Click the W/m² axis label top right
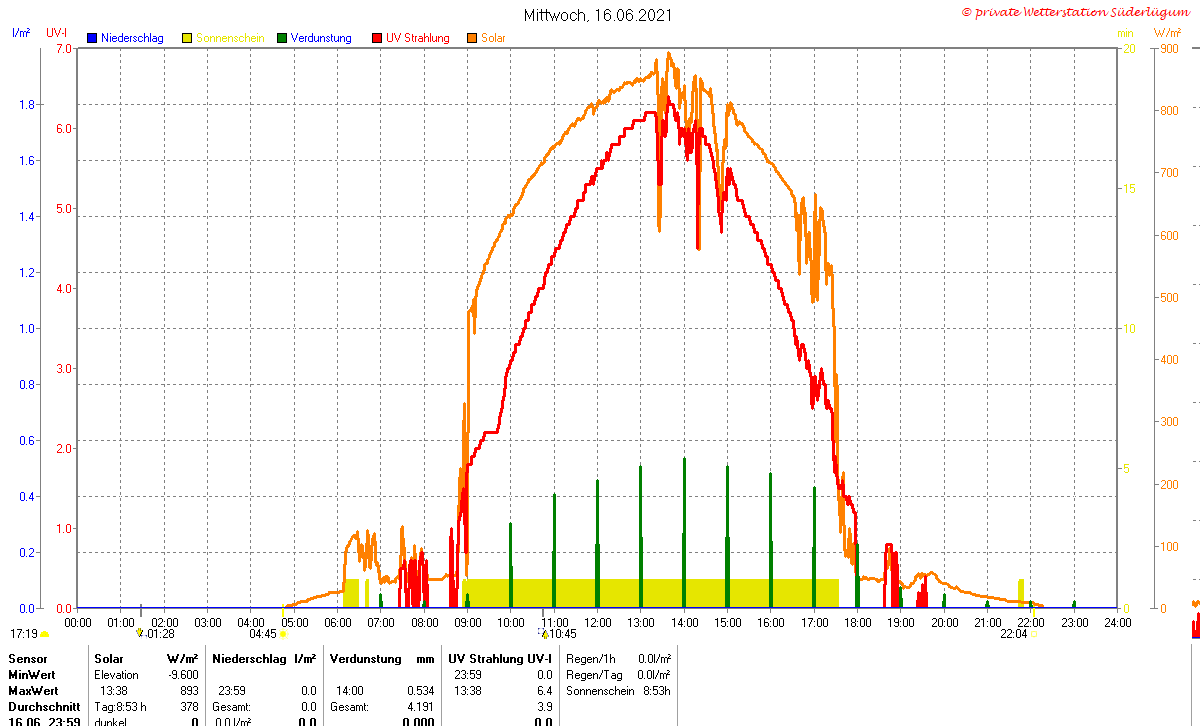 tap(1167, 33)
